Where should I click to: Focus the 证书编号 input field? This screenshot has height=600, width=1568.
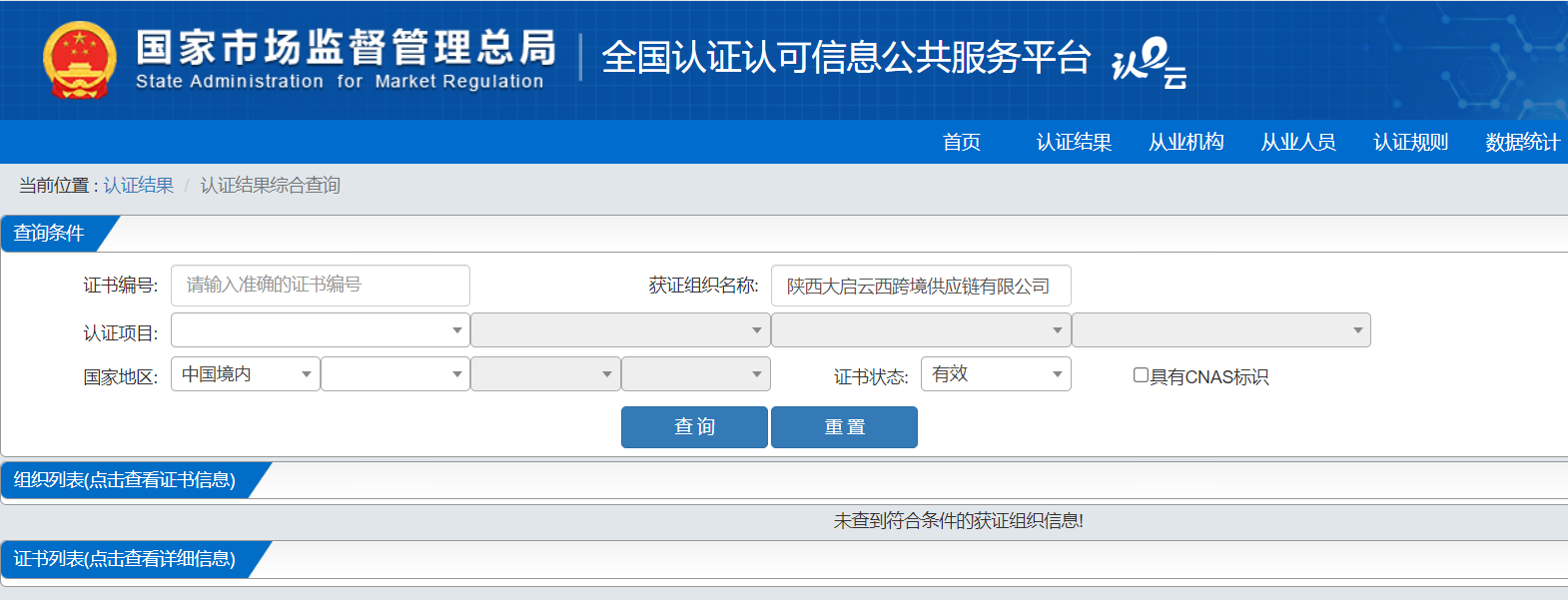click(x=321, y=286)
